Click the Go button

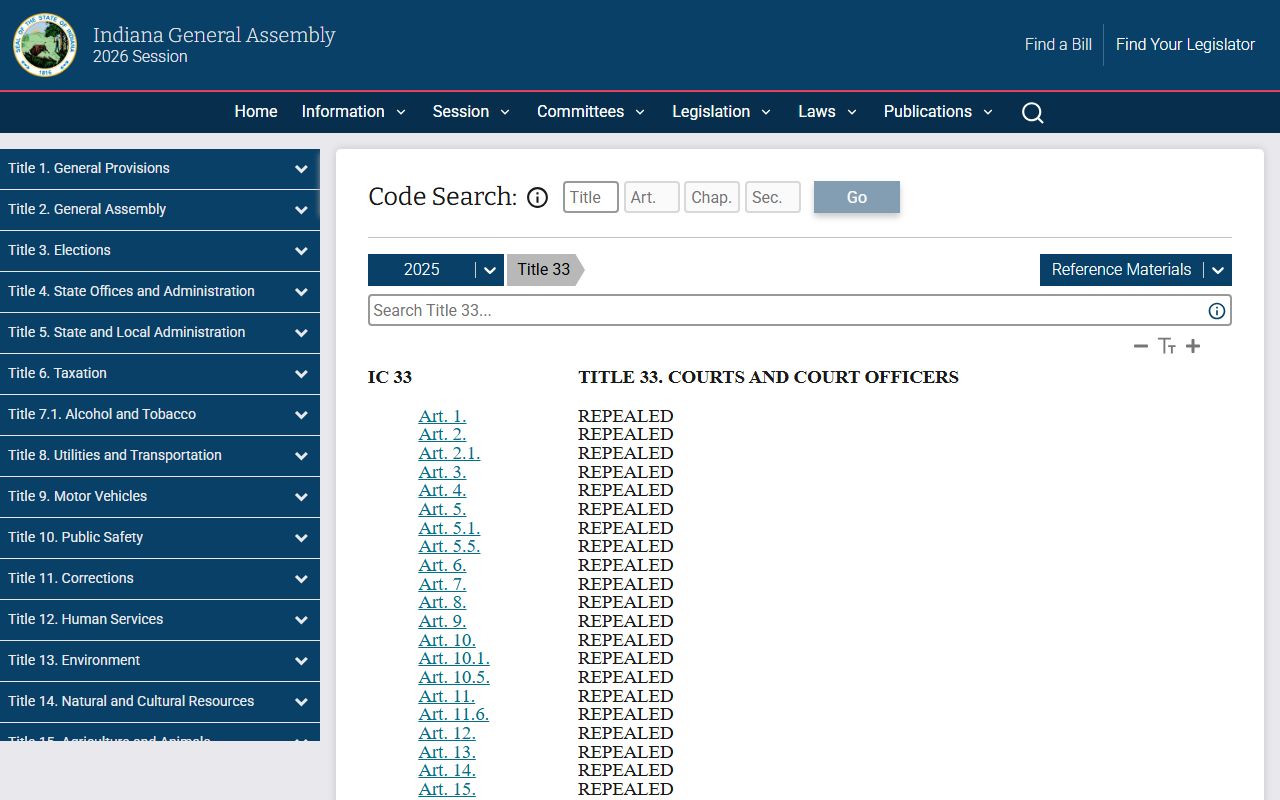tap(857, 197)
